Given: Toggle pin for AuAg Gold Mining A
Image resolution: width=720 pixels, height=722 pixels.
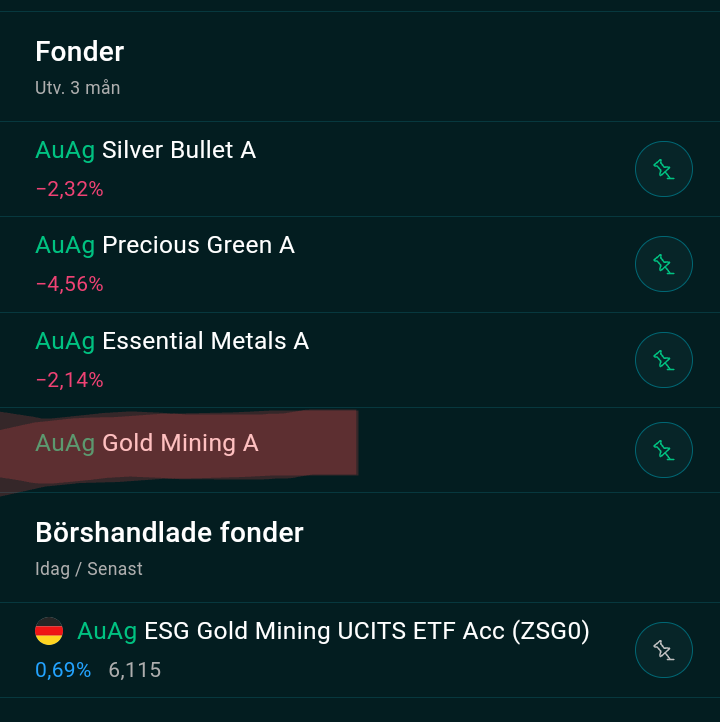Looking at the screenshot, I should [663, 450].
